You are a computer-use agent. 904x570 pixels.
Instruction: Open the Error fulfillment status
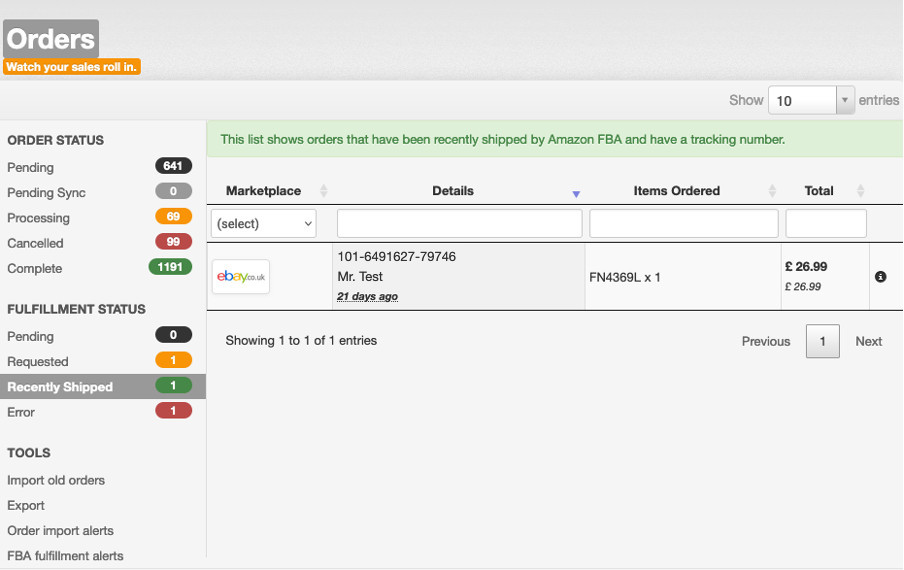pyautogui.click(x=21, y=412)
